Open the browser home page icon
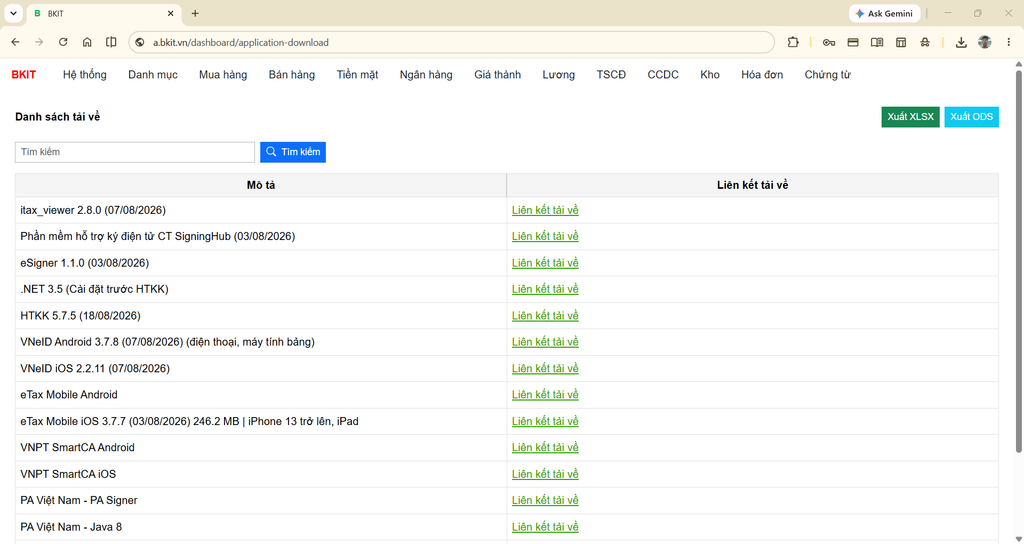This screenshot has height=544, width=1024. click(x=87, y=42)
